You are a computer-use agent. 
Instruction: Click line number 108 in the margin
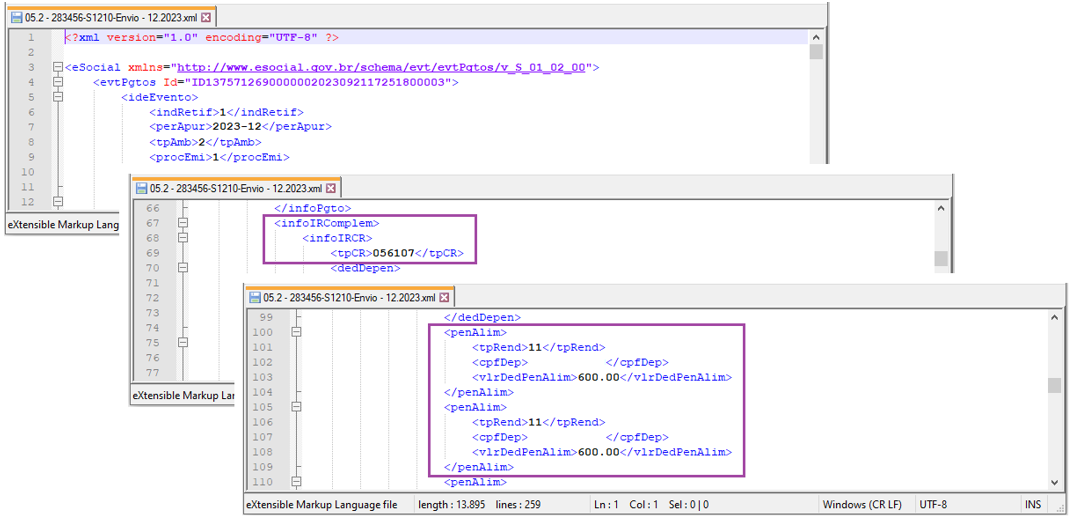[x=262, y=452]
